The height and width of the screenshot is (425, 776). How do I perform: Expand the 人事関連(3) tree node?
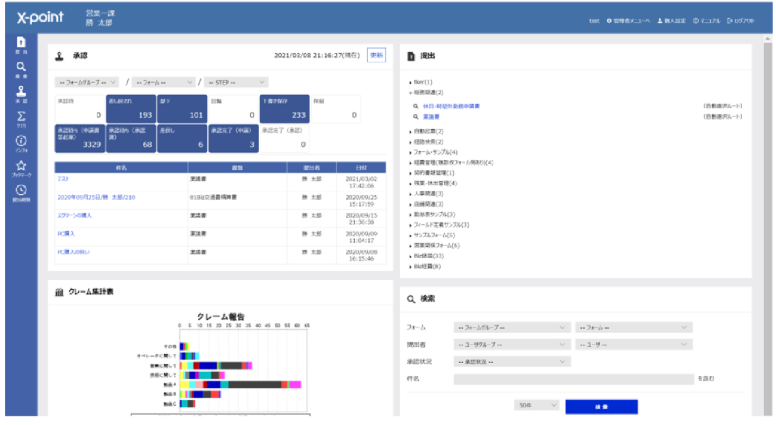[410, 194]
